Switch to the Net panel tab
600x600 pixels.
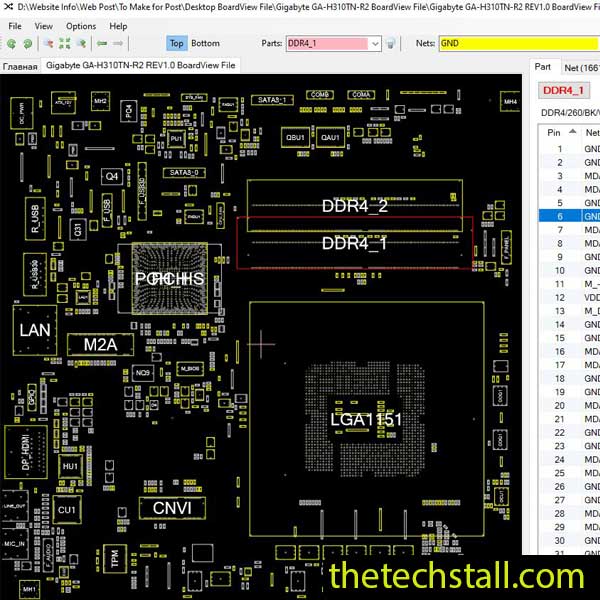tap(580, 68)
